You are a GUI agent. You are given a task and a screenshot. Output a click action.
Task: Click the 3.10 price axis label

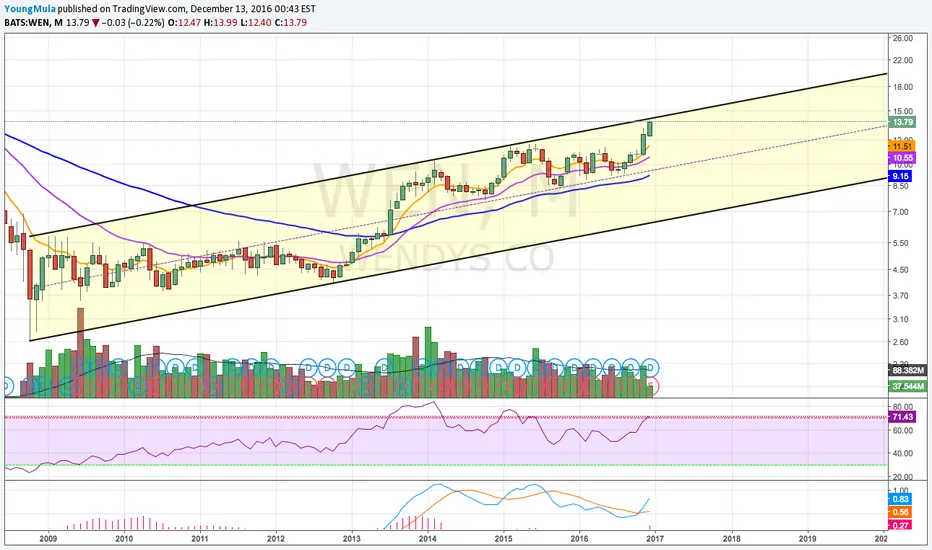tap(900, 319)
